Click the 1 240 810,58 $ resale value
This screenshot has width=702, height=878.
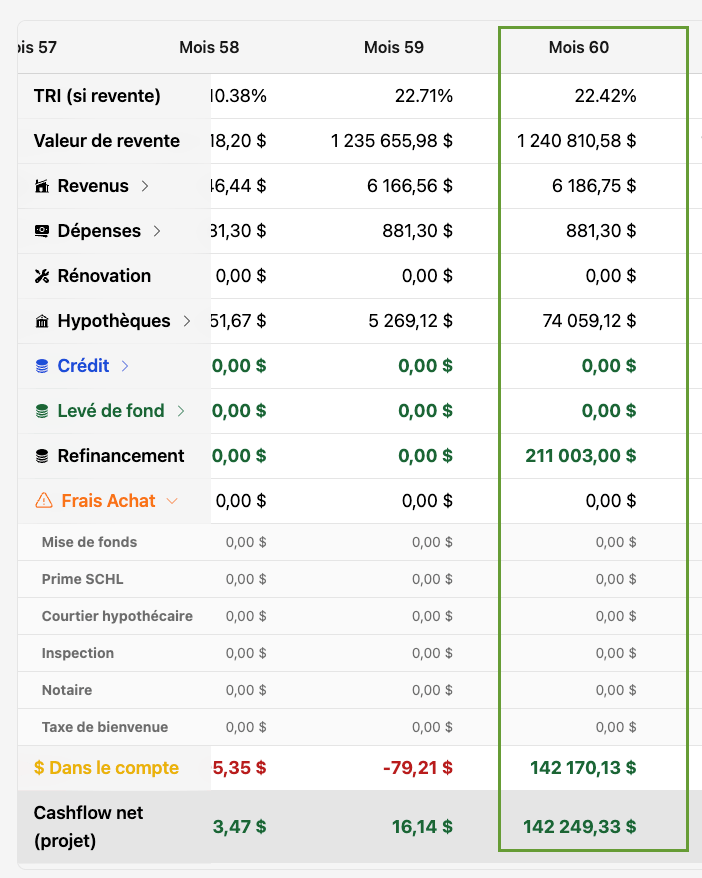point(576,141)
